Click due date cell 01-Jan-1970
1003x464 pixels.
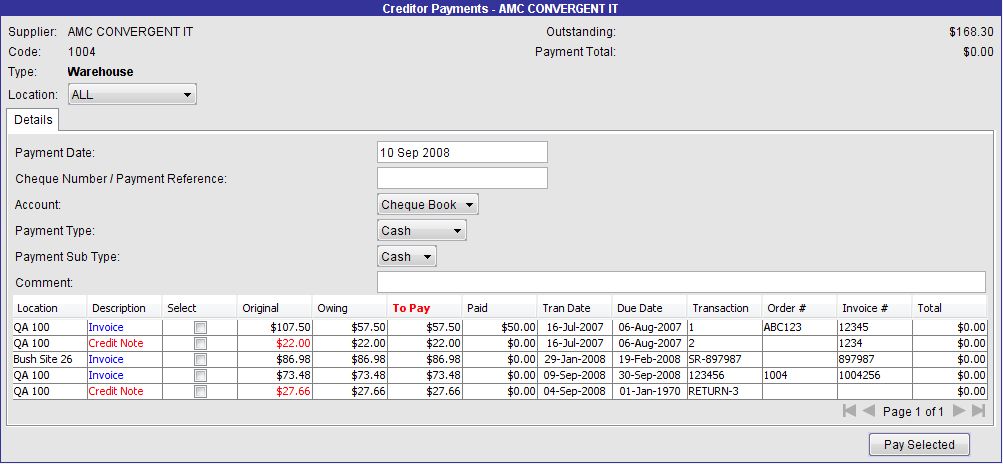[650, 391]
